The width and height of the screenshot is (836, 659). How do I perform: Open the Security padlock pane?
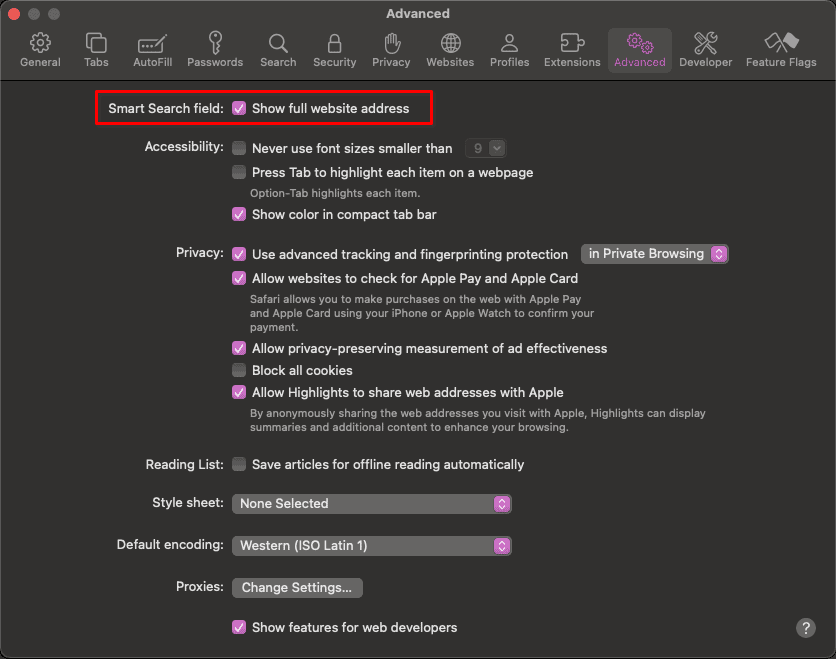tap(334, 50)
